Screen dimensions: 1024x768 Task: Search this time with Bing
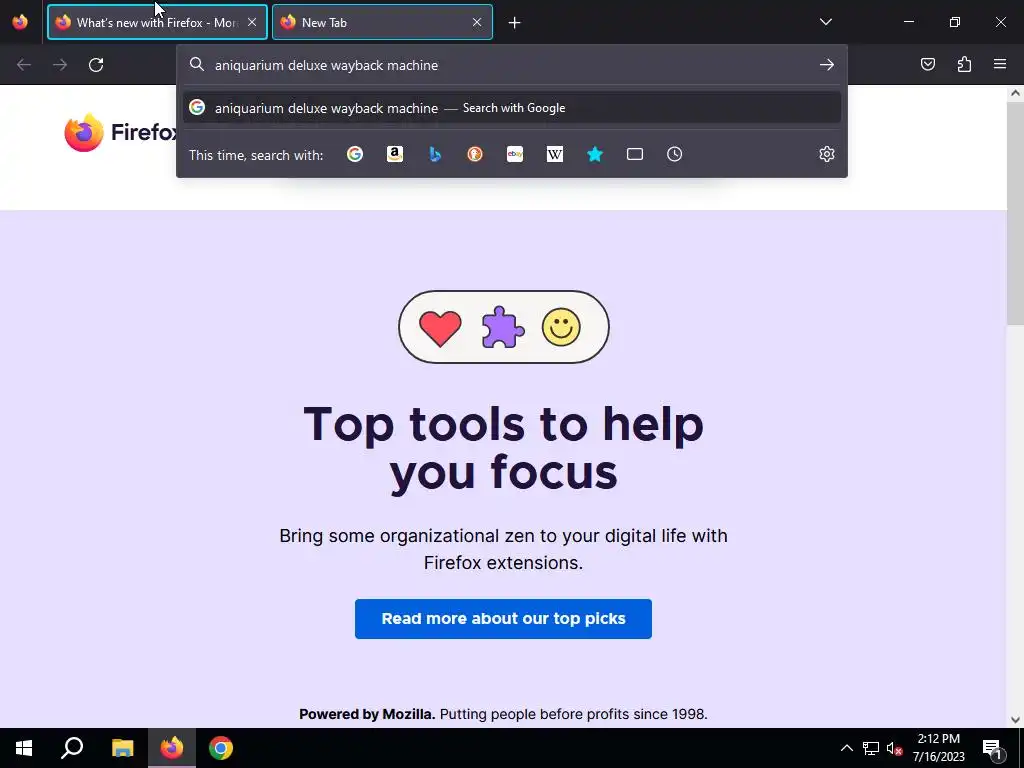pos(435,154)
